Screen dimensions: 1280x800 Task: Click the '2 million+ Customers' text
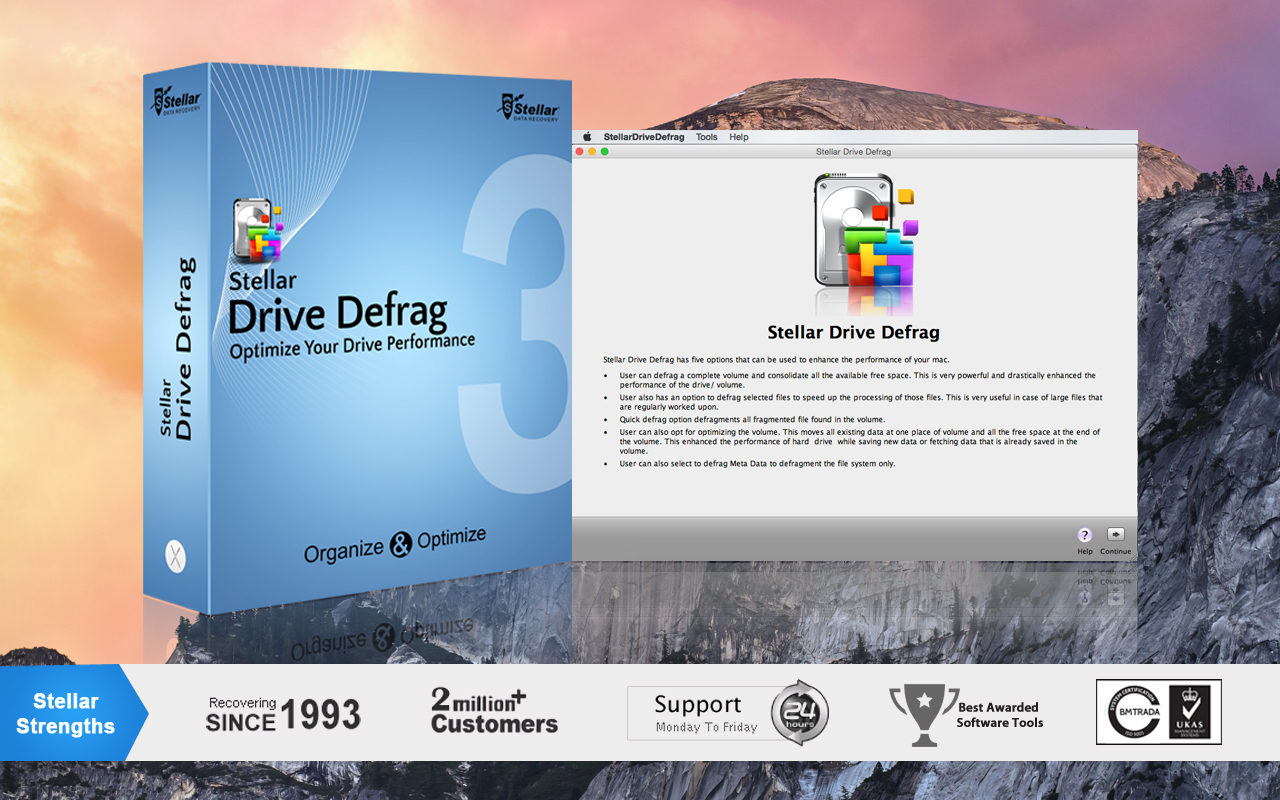494,711
